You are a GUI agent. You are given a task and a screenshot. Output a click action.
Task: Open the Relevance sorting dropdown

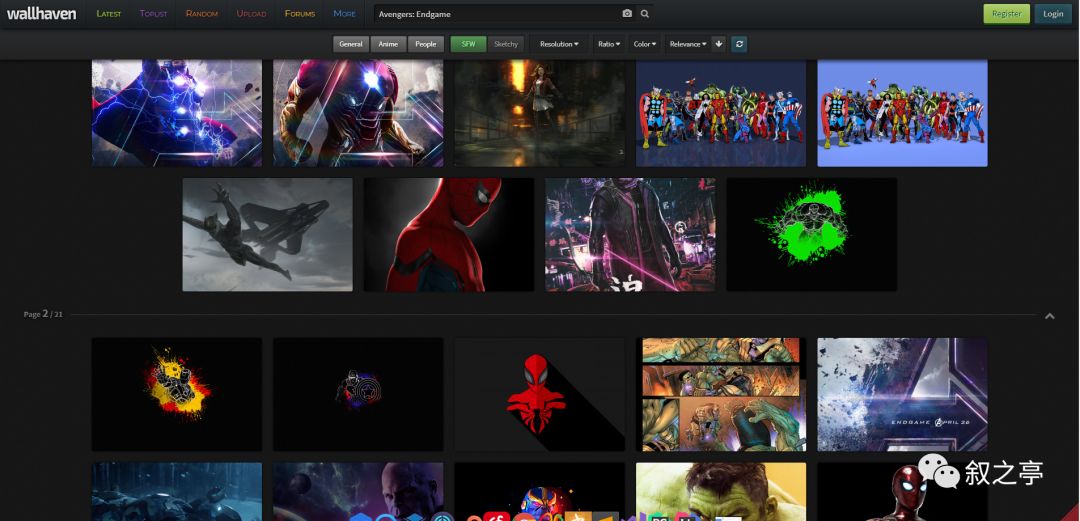click(x=688, y=44)
